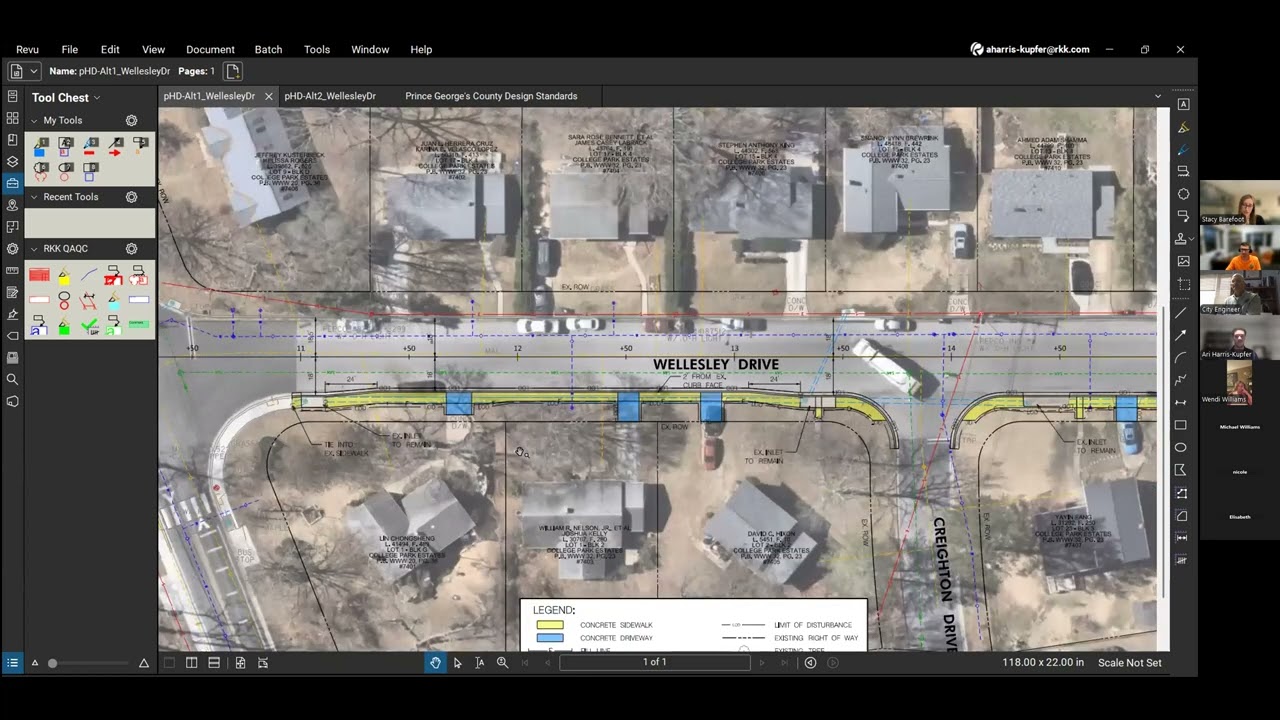Open the Bookmarks panel icon
This screenshot has width=1280, height=720.
point(12,139)
